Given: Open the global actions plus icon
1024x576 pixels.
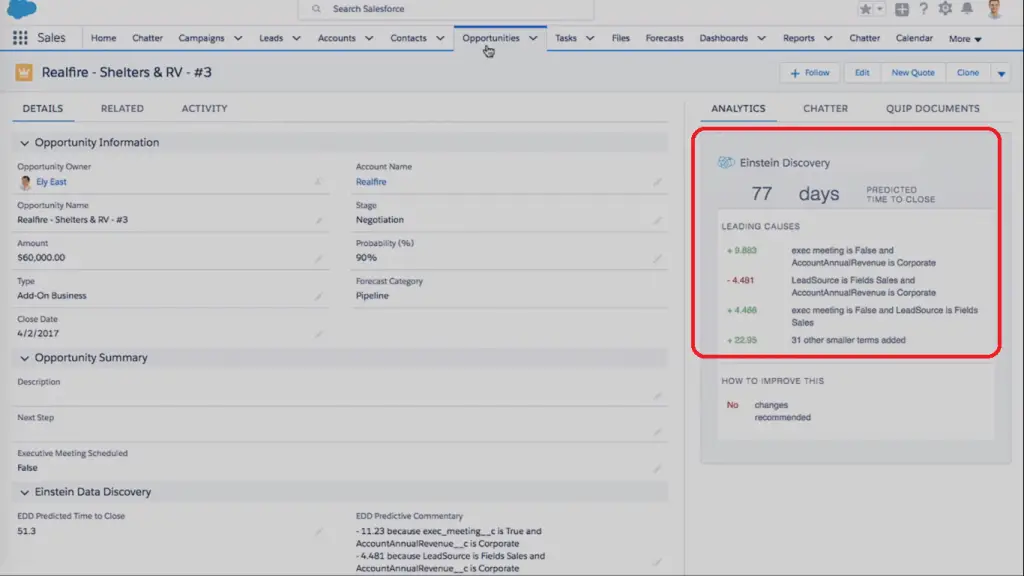Looking at the screenshot, I should pyautogui.click(x=902, y=9).
